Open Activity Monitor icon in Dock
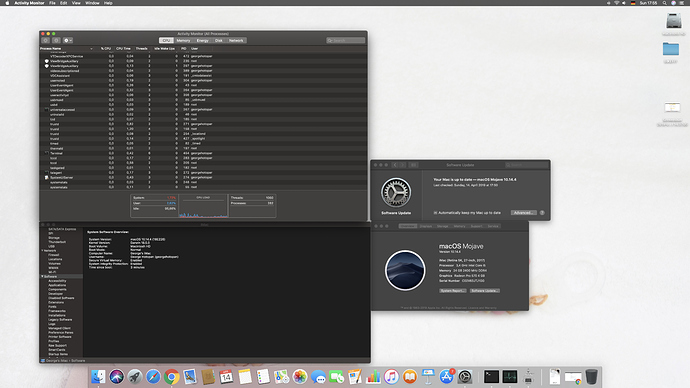Screen dimensions: 690x388 tap(510, 377)
